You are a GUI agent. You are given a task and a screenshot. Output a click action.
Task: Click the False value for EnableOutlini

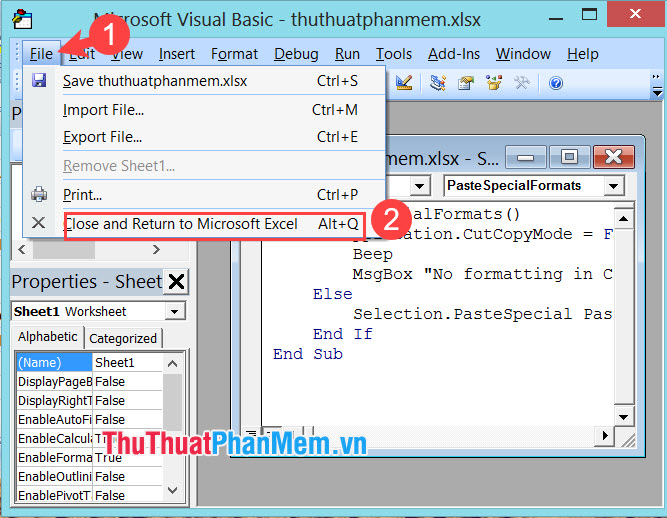pos(128,476)
